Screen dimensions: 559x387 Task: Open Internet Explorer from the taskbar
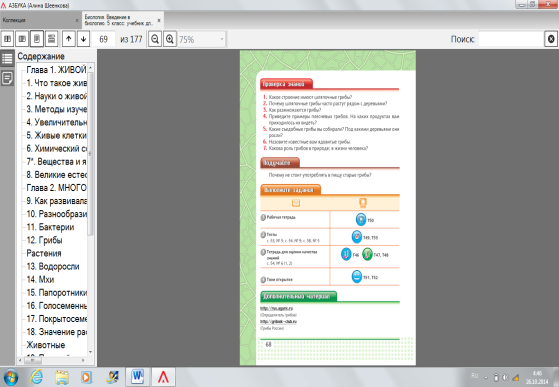(36, 377)
